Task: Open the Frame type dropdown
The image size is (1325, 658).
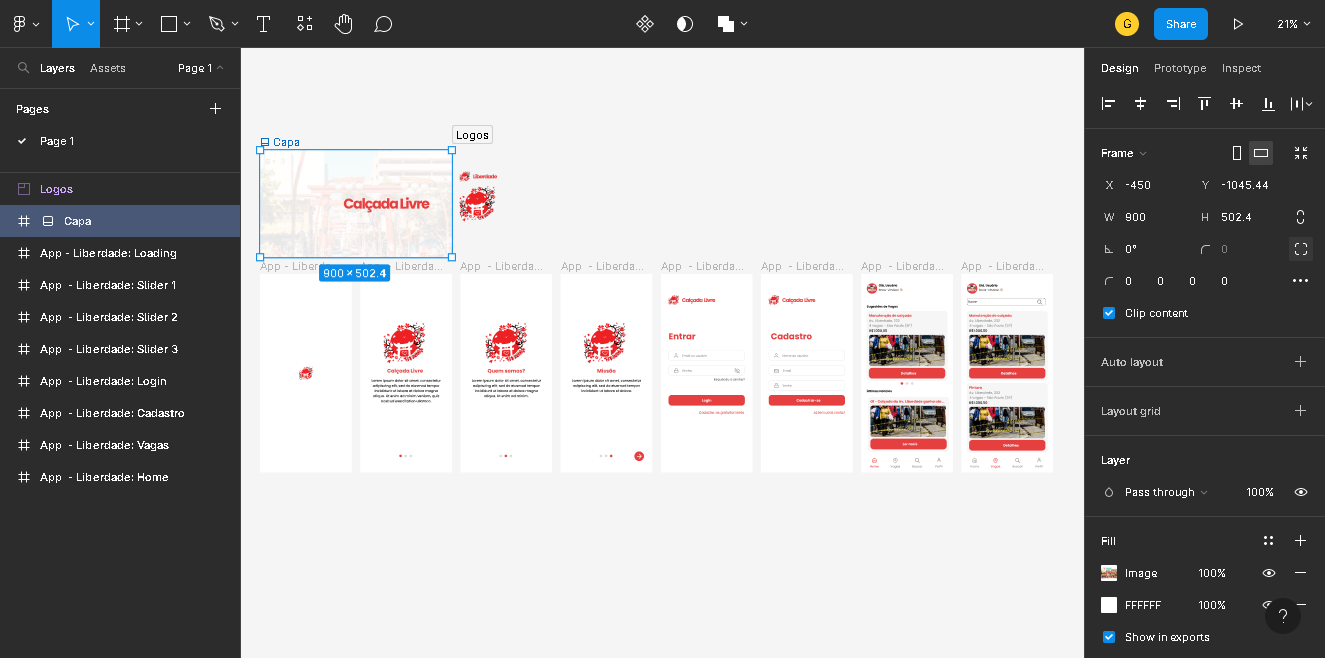Action: click(1124, 153)
